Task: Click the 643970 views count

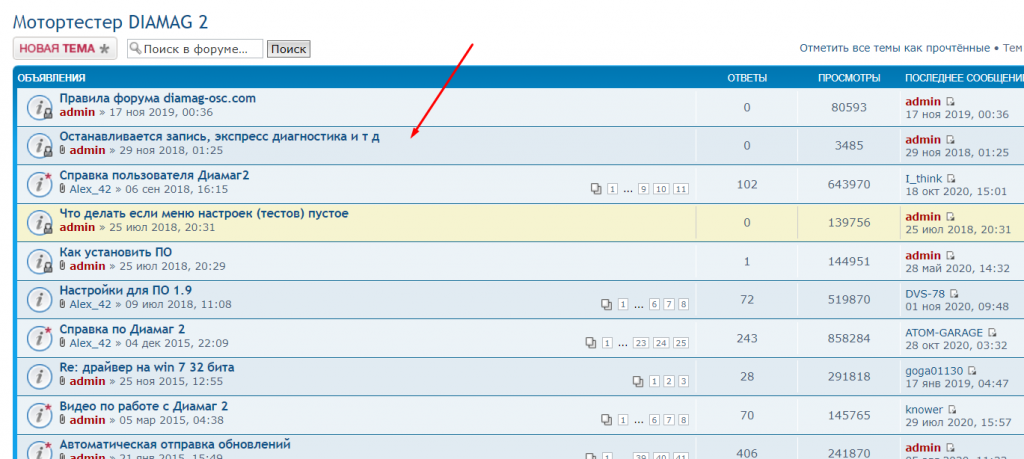Action: click(x=848, y=184)
